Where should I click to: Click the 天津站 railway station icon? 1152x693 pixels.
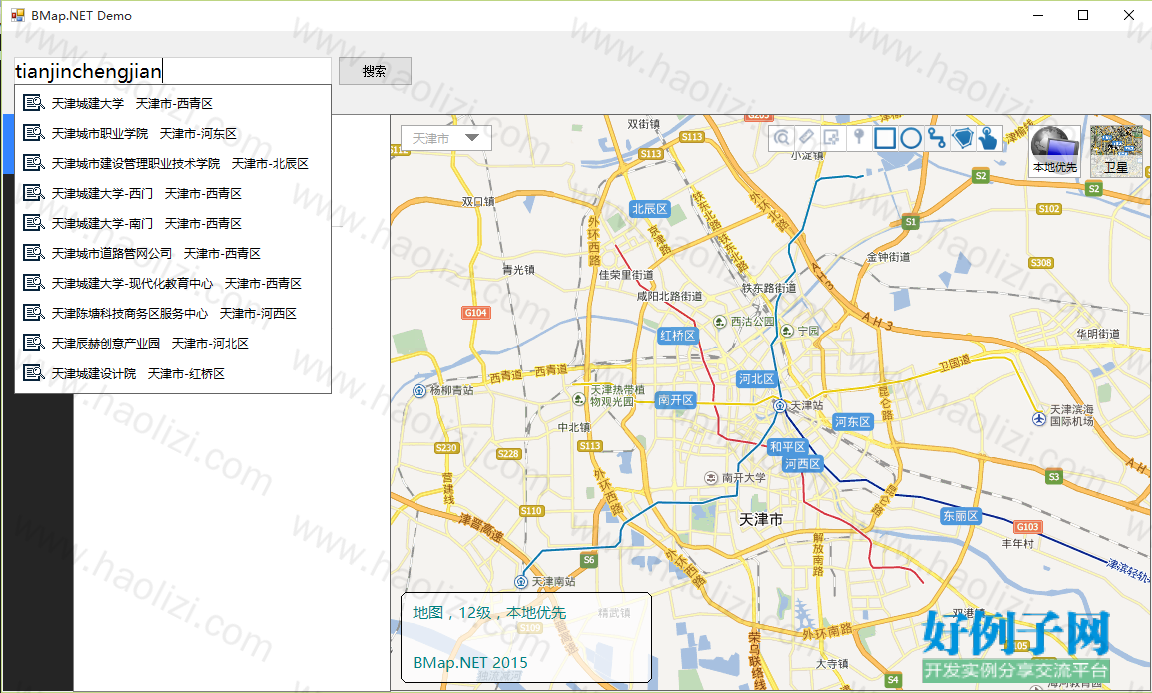tap(780, 405)
